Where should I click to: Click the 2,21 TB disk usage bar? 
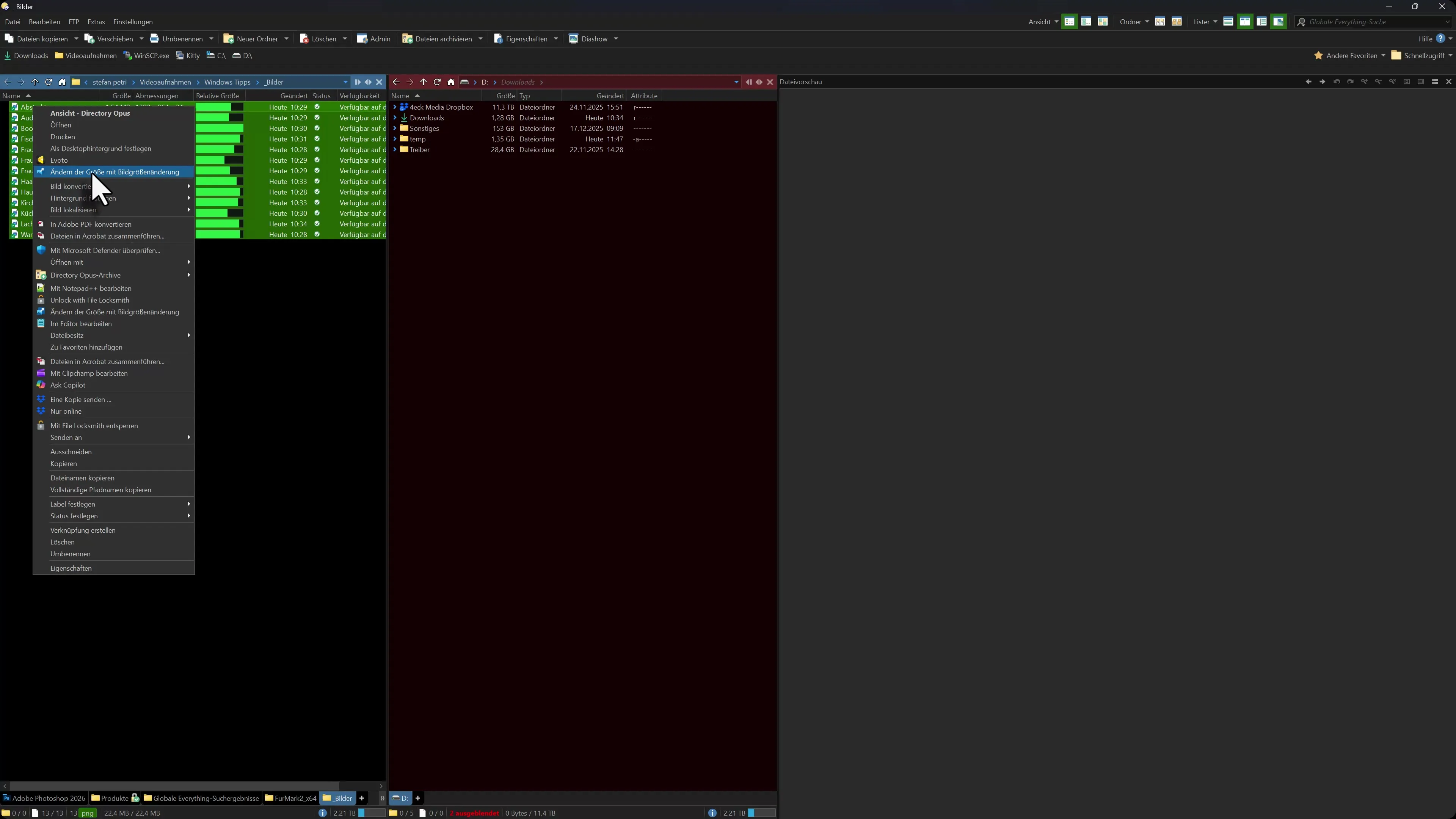pyautogui.click(x=371, y=813)
